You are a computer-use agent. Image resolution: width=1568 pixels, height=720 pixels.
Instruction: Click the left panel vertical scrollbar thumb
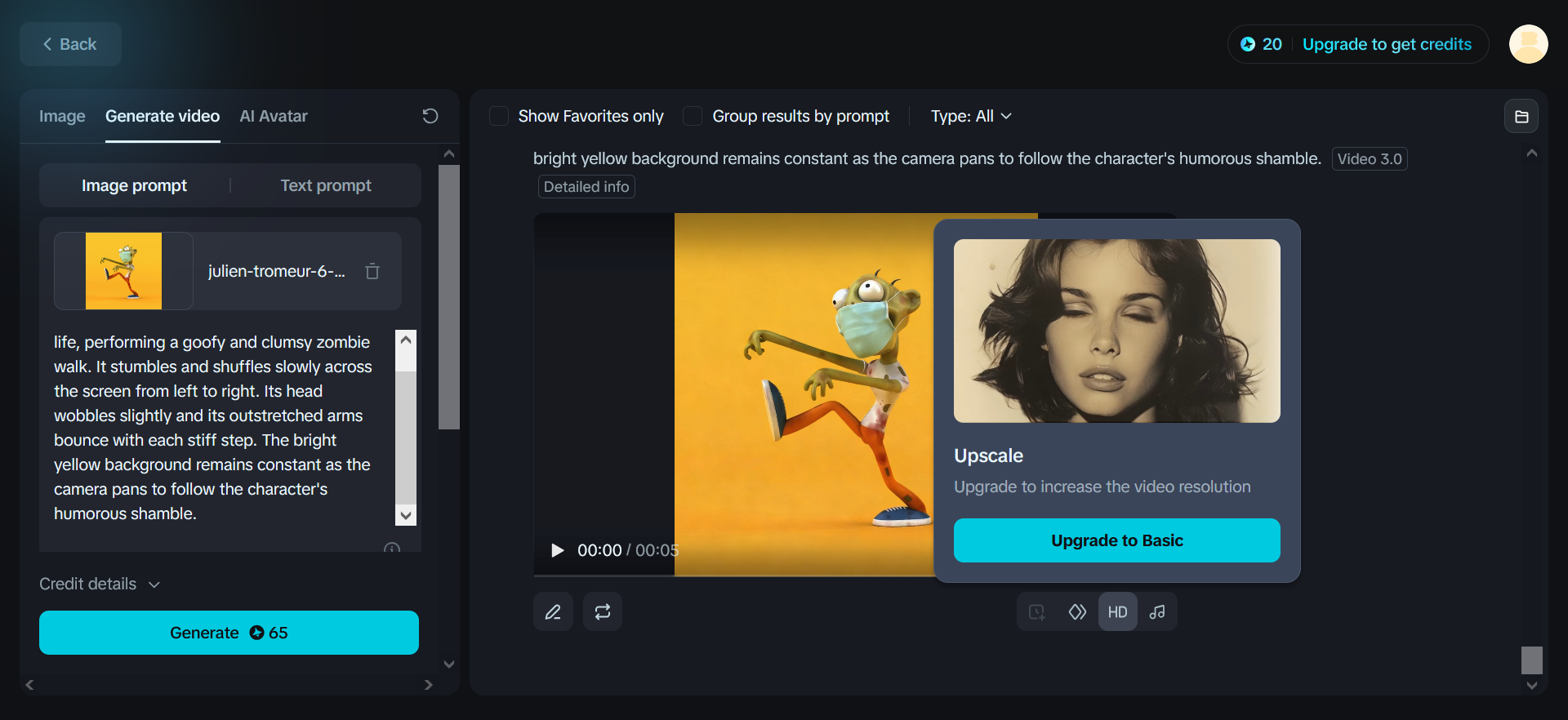point(449,297)
